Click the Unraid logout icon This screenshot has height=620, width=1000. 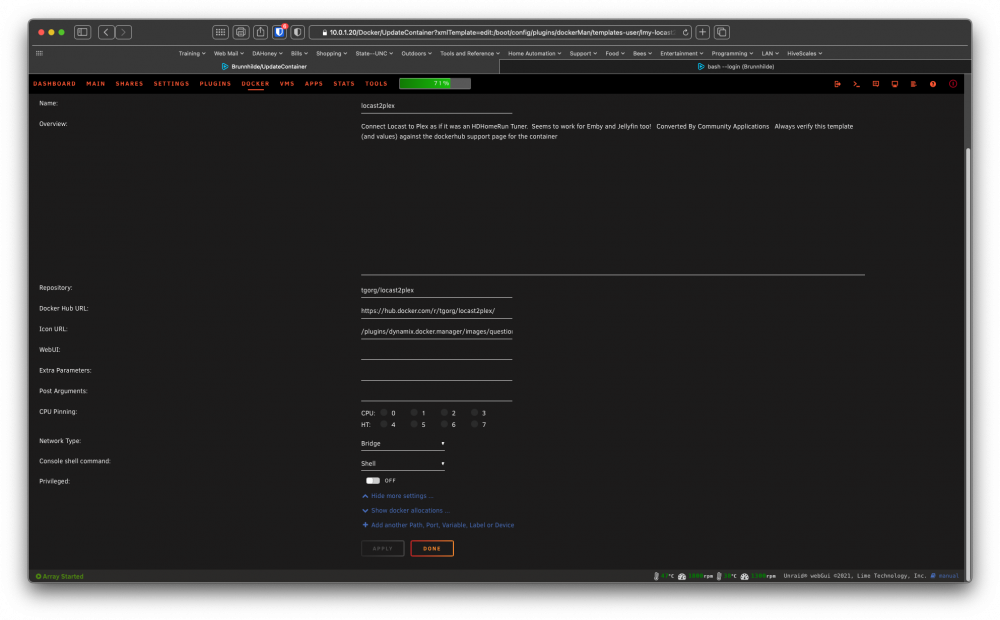tap(837, 84)
